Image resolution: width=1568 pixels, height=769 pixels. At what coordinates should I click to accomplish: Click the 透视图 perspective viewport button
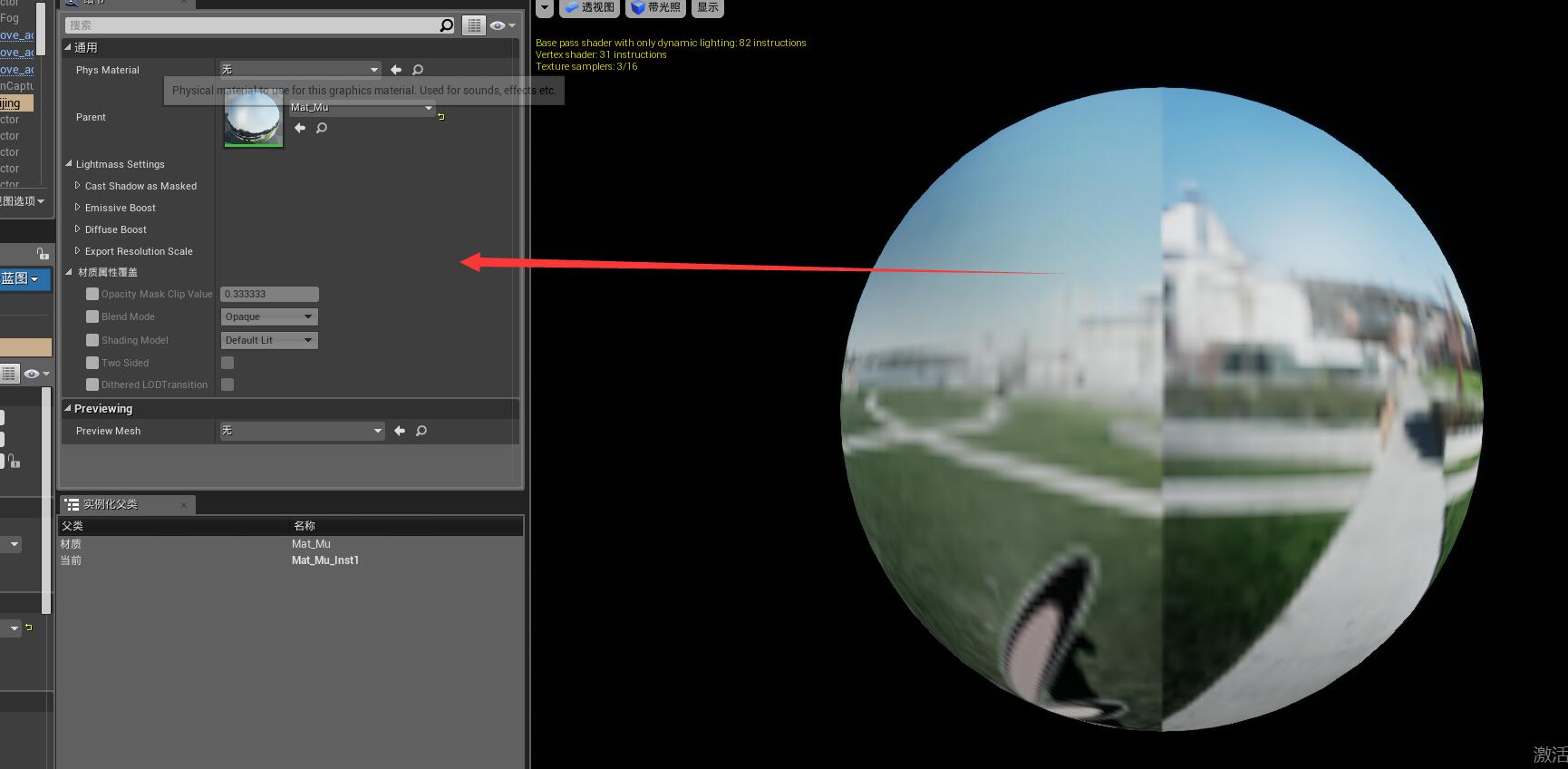[589, 7]
